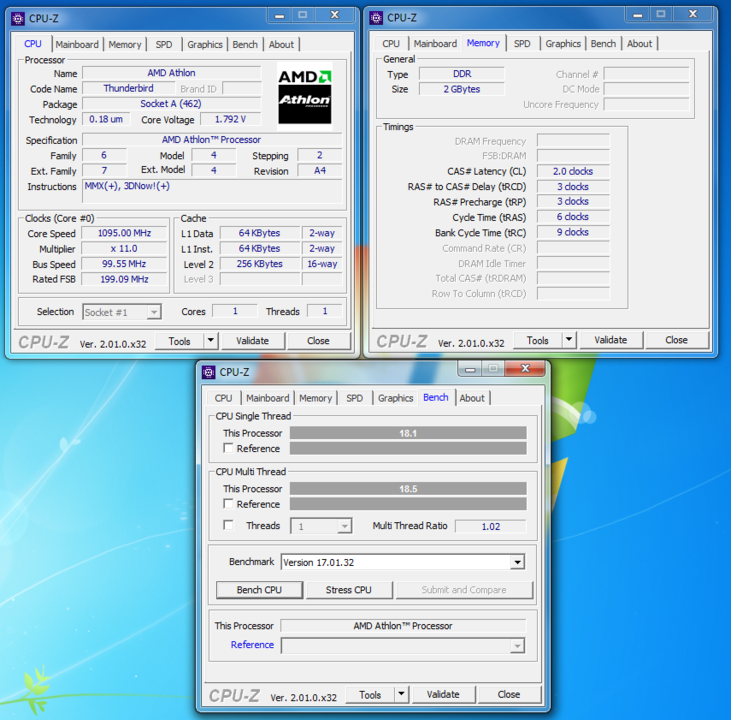Click the single thread This Processor score bar
Screen dimensions: 731x720
pyautogui.click(x=407, y=434)
